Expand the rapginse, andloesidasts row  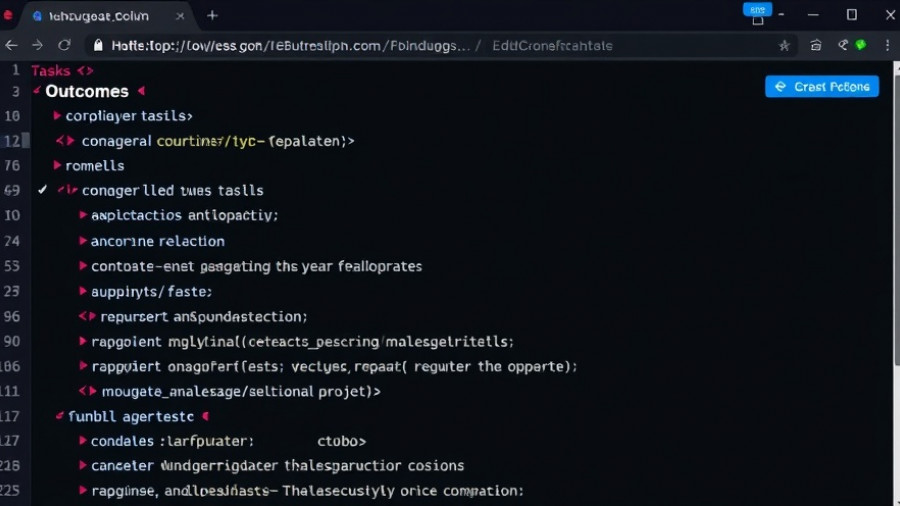tap(83, 491)
